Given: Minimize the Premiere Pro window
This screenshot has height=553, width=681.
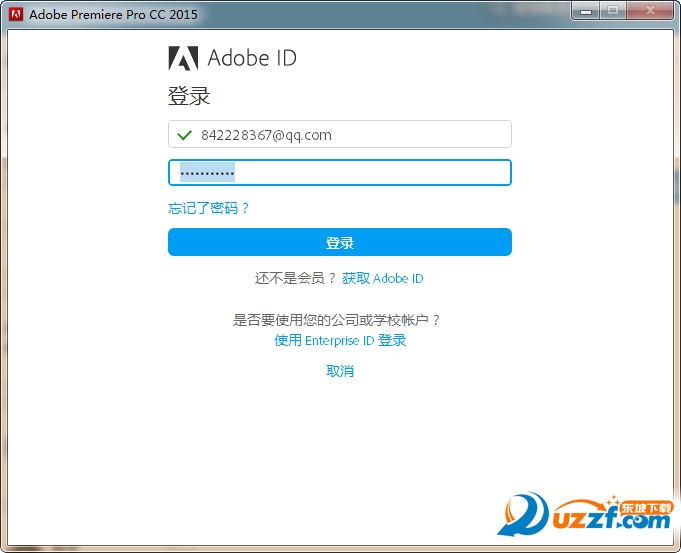Looking at the screenshot, I should pyautogui.click(x=586, y=11).
